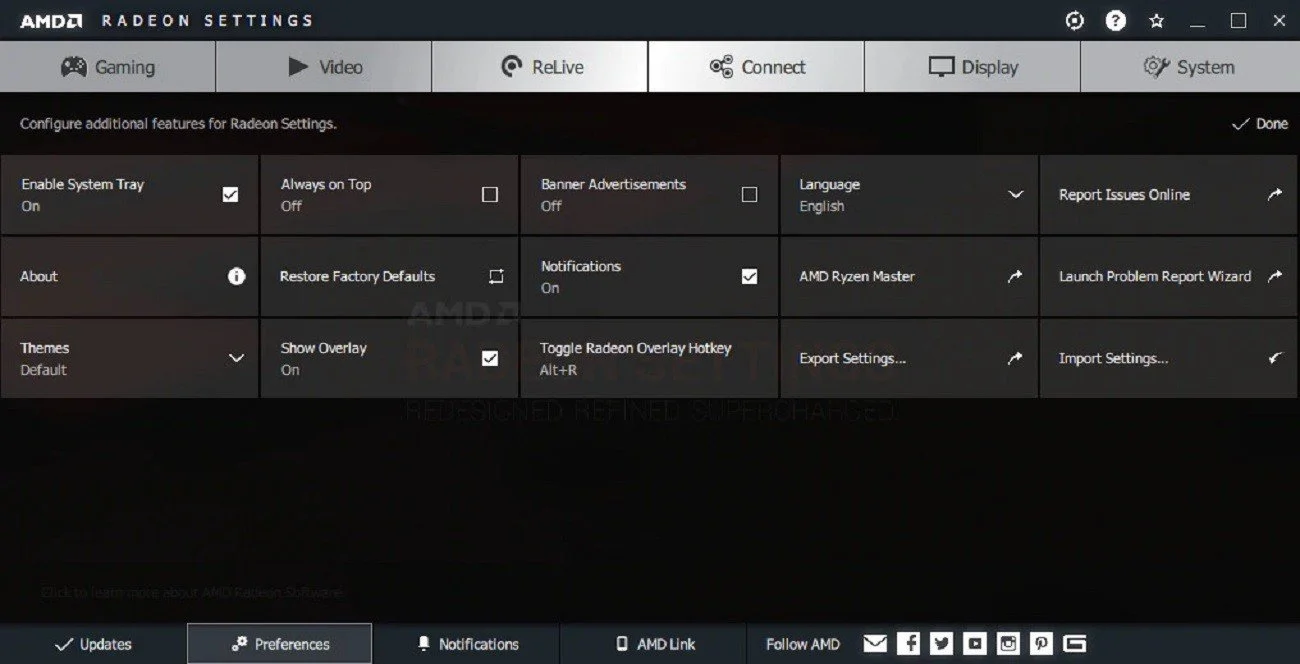Open the AMD Link footer section
This screenshot has height=664, width=1300.
pyautogui.click(x=654, y=643)
